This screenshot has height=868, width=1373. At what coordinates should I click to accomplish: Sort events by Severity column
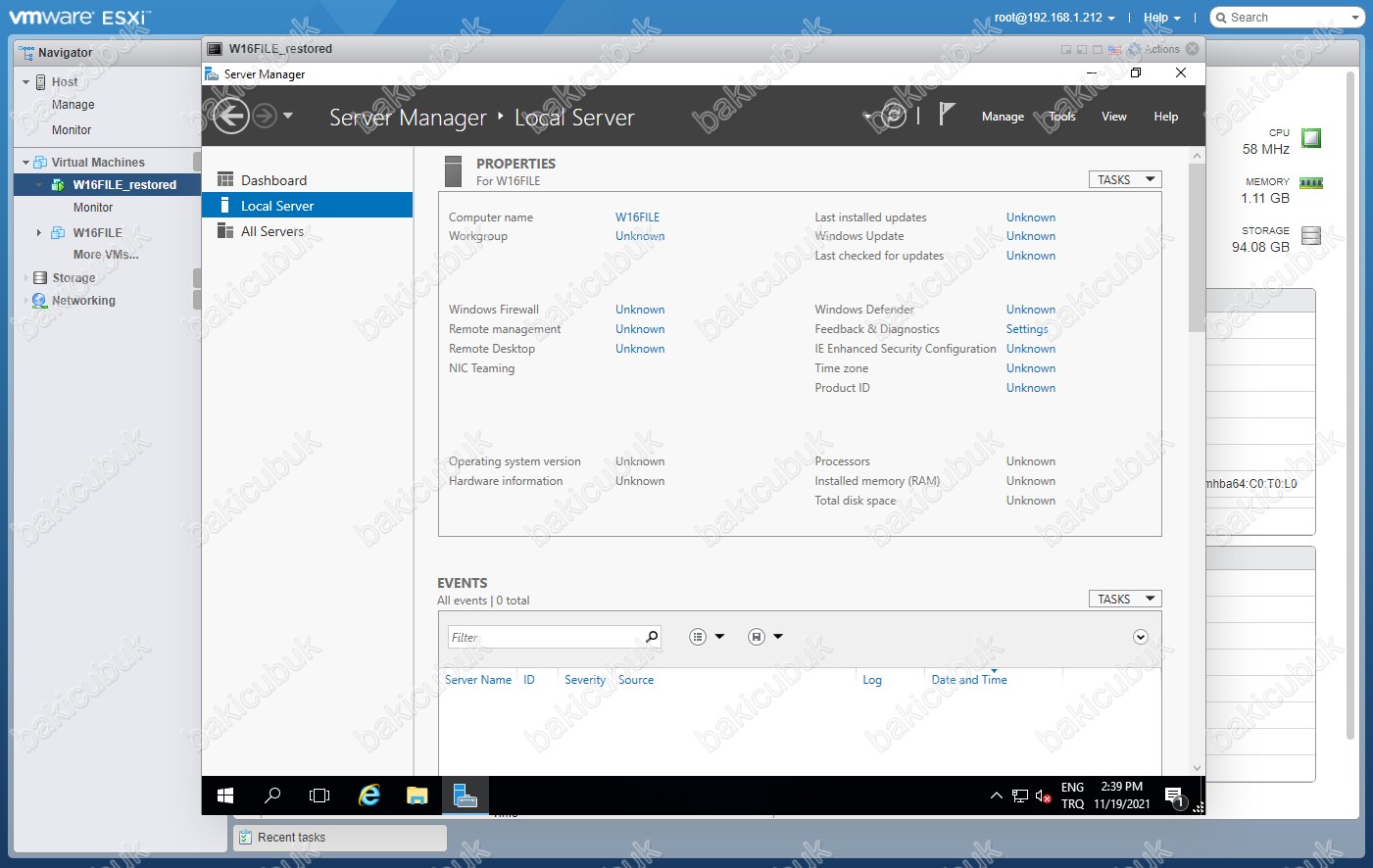coord(585,680)
